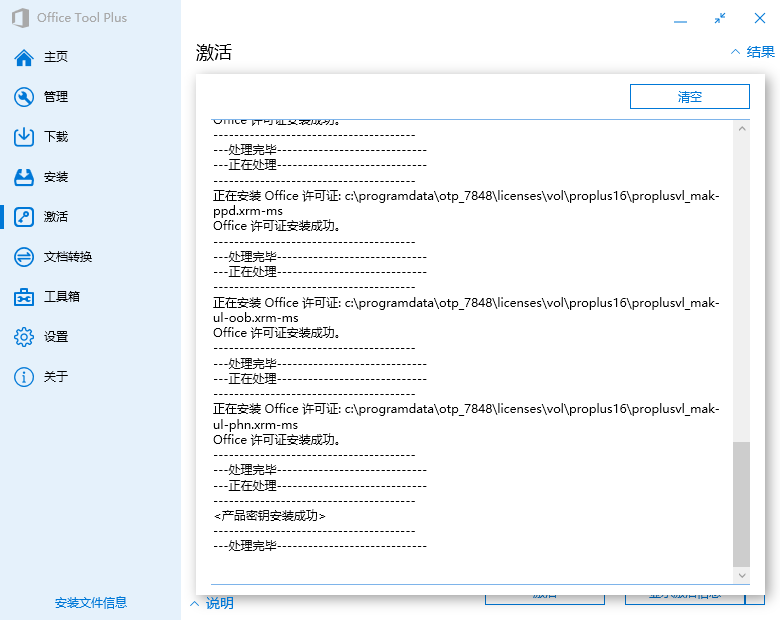The image size is (780, 620).
Task: Expand the 说明 section
Action: (212, 604)
